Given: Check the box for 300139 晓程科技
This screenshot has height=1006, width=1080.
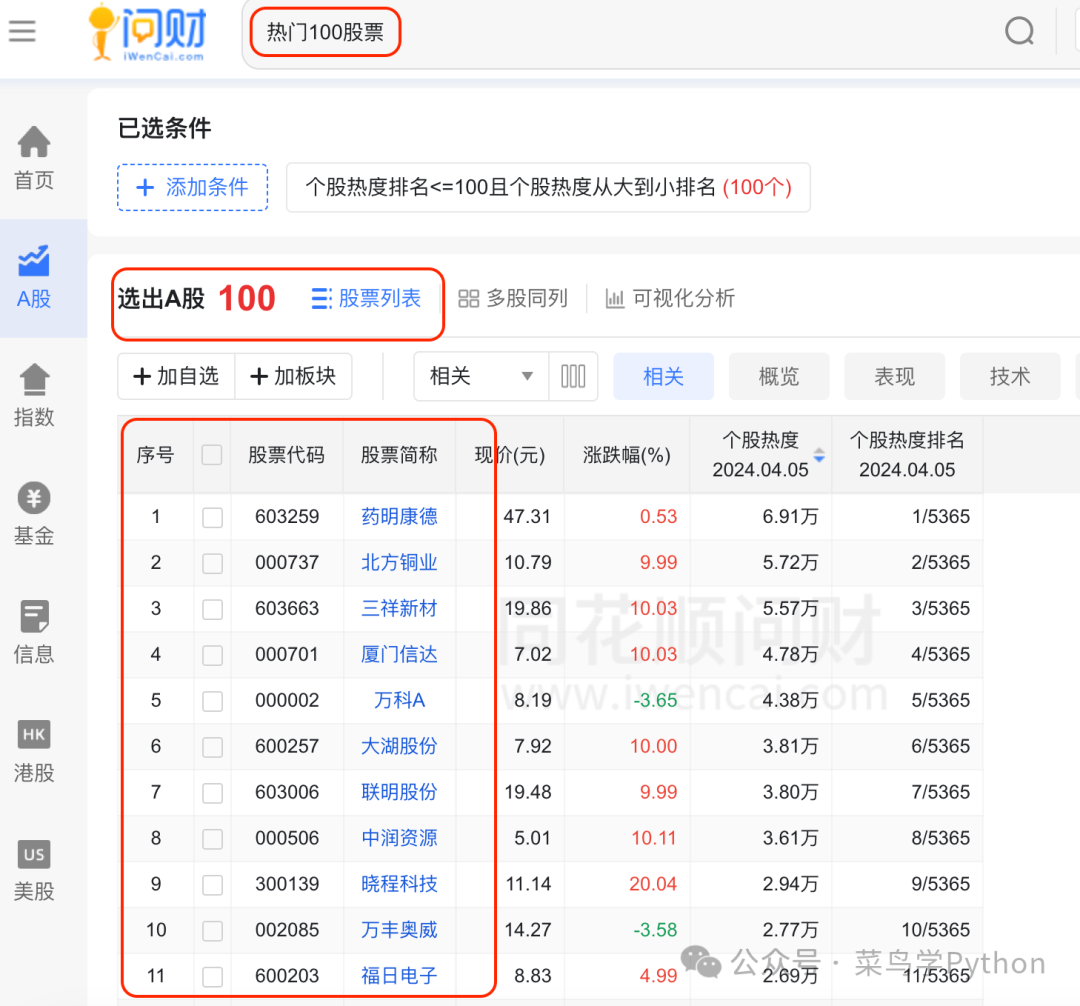Looking at the screenshot, I should (x=212, y=884).
